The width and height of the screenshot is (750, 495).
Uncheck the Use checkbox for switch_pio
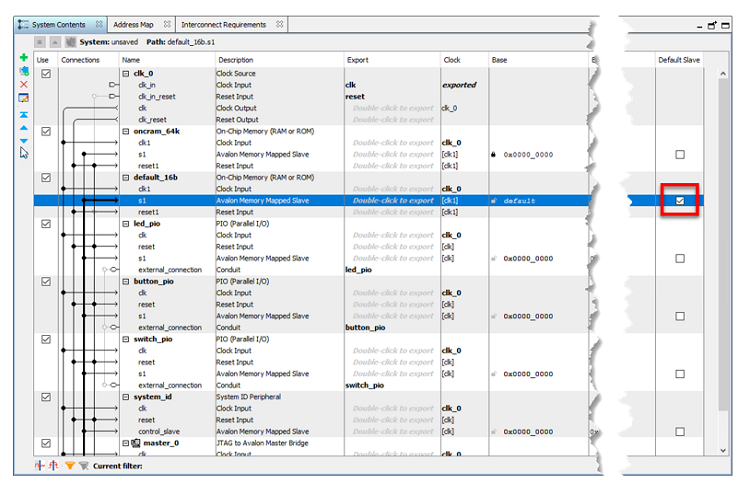pos(46,339)
